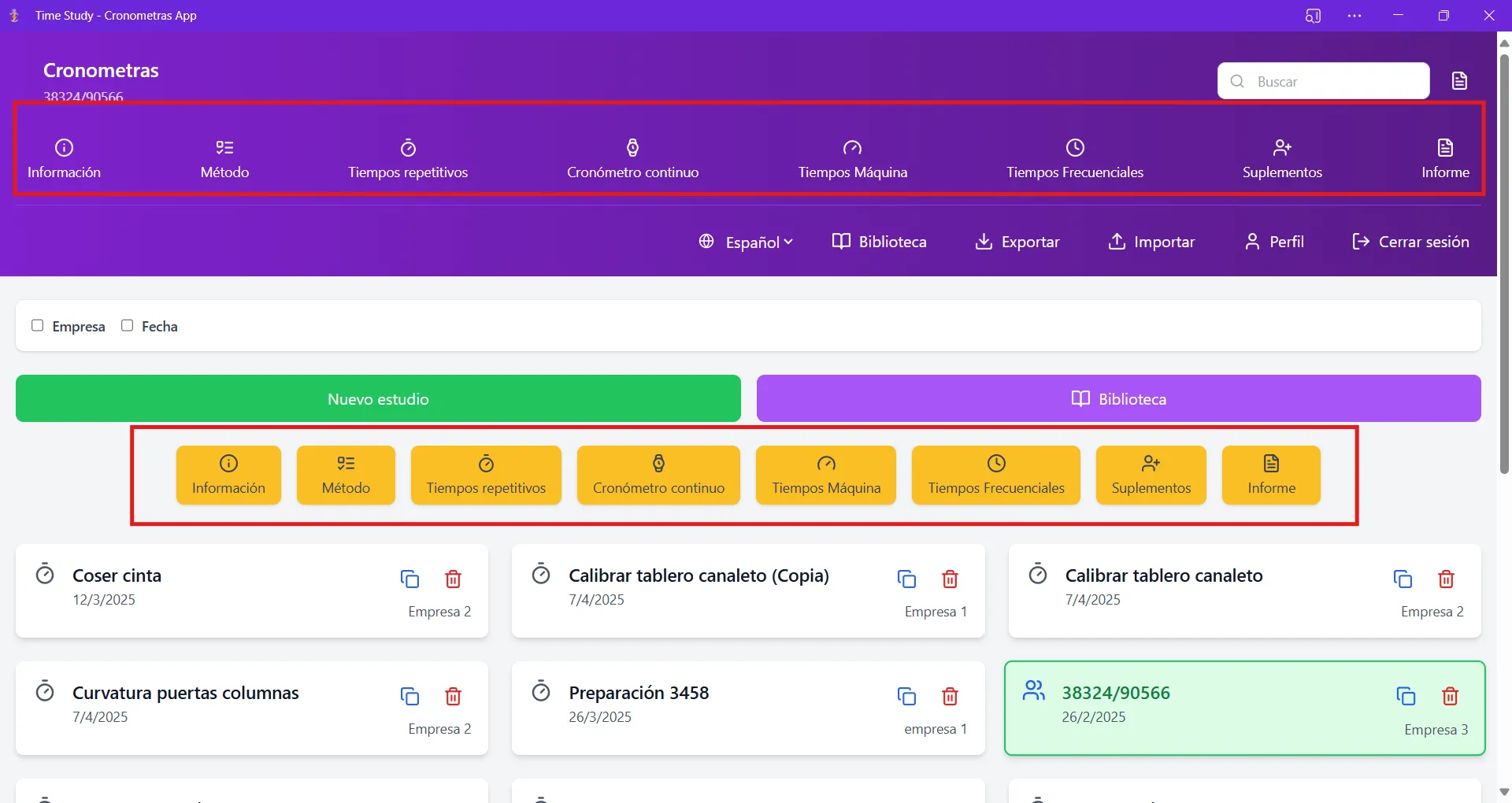Open Método in the purple header navigation

click(x=224, y=159)
